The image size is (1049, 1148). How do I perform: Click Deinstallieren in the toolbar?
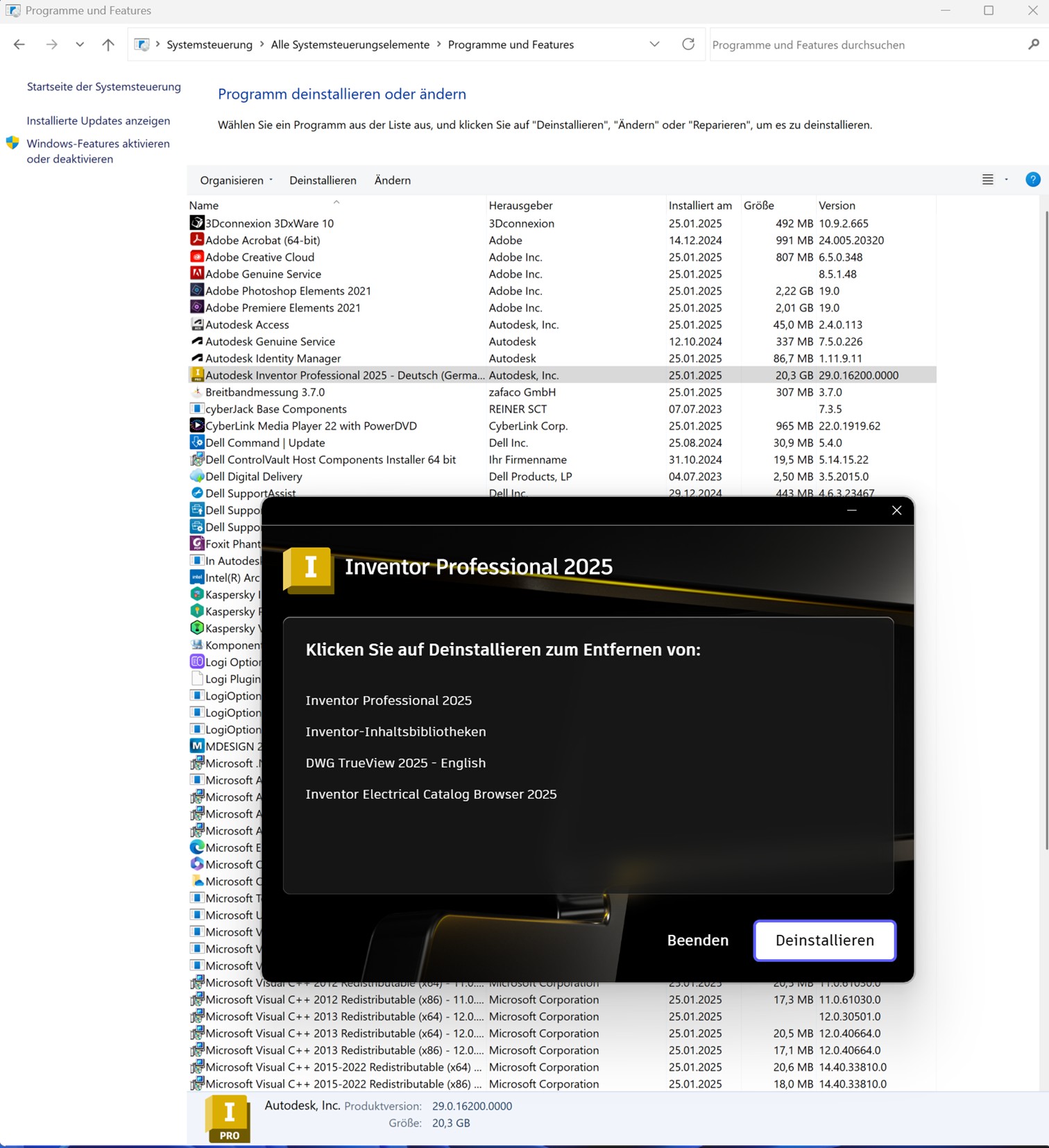[323, 180]
